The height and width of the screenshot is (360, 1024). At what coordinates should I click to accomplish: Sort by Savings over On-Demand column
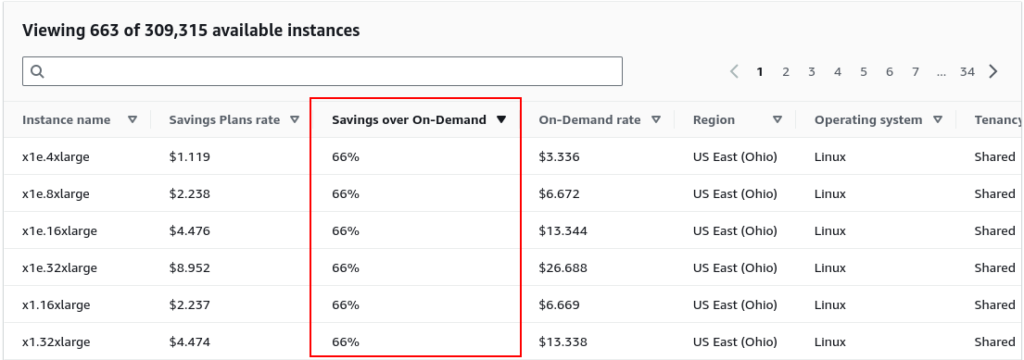pyautogui.click(x=501, y=120)
